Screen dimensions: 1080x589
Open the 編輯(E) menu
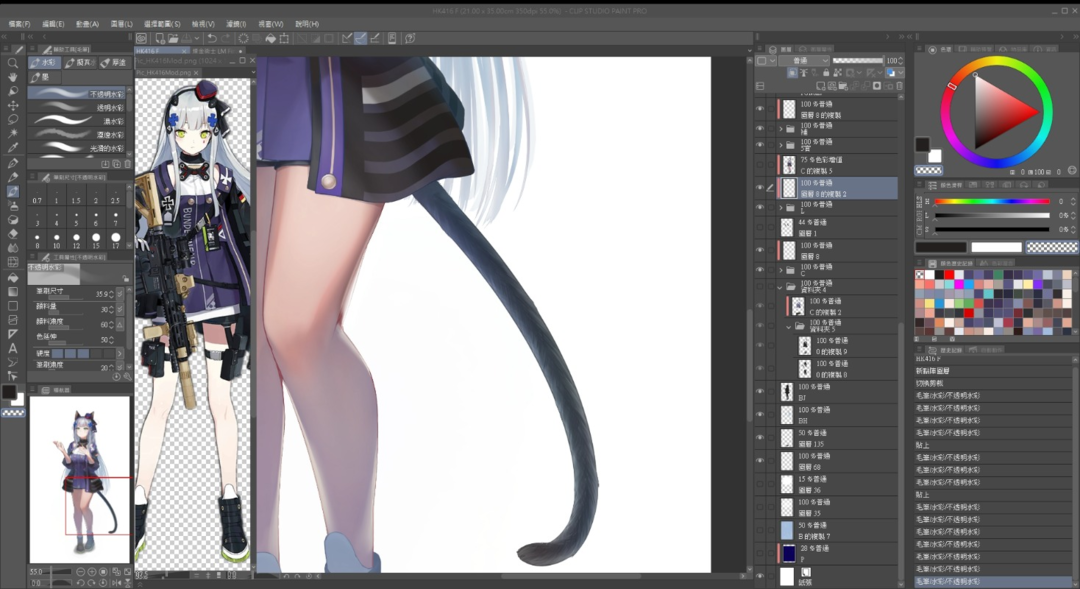[x=53, y=23]
